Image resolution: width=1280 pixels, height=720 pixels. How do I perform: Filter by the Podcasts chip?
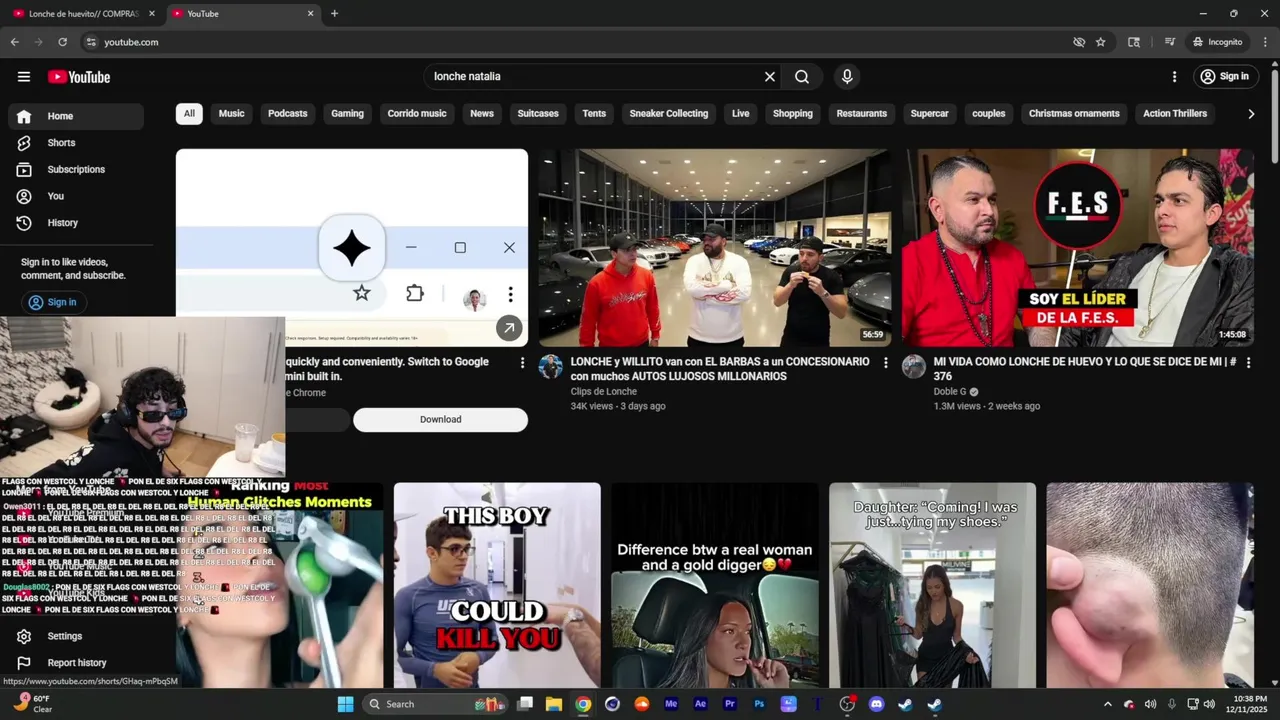tap(288, 113)
